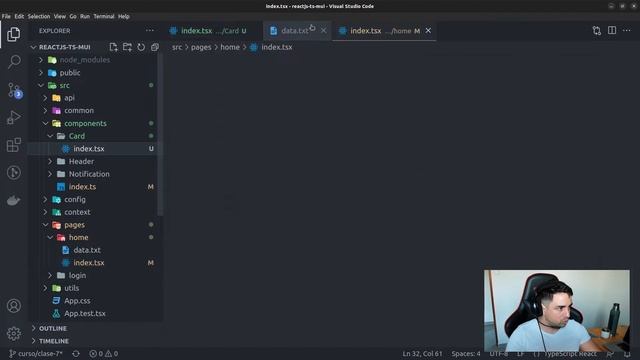Open the Docker view icon
The height and width of the screenshot is (360, 640).
[13, 200]
